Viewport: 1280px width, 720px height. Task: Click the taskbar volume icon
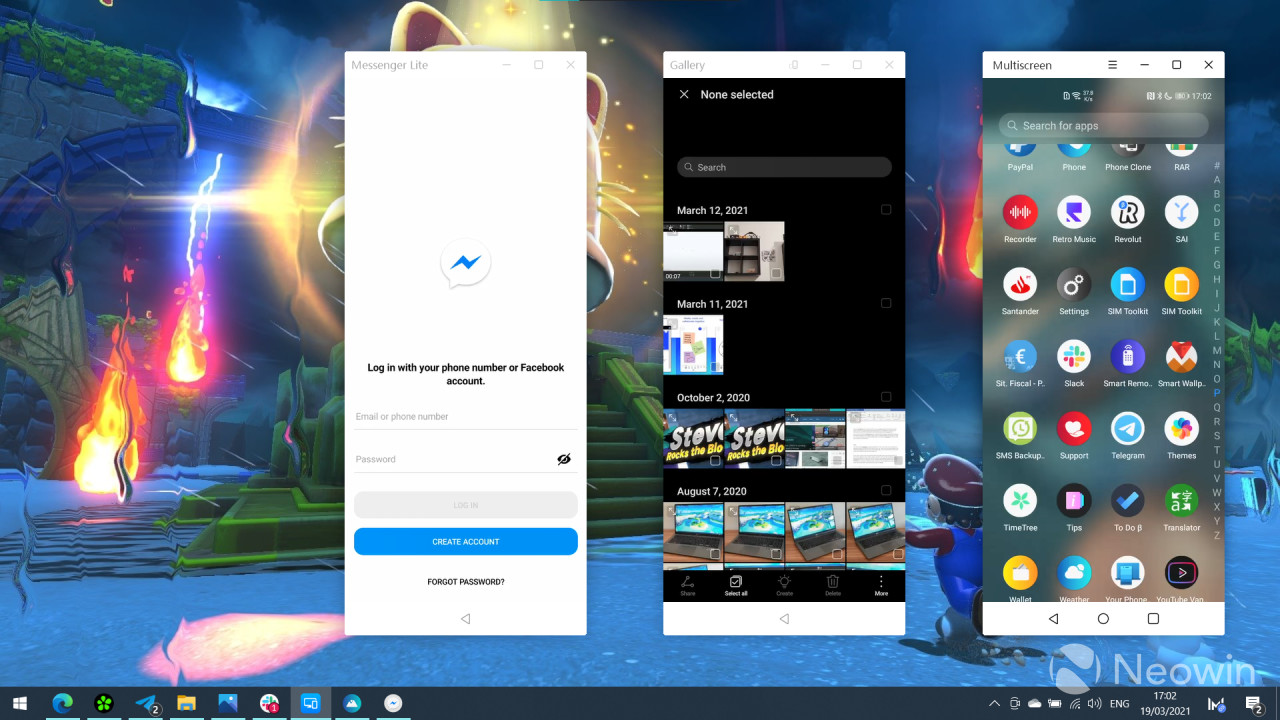click(1095, 703)
